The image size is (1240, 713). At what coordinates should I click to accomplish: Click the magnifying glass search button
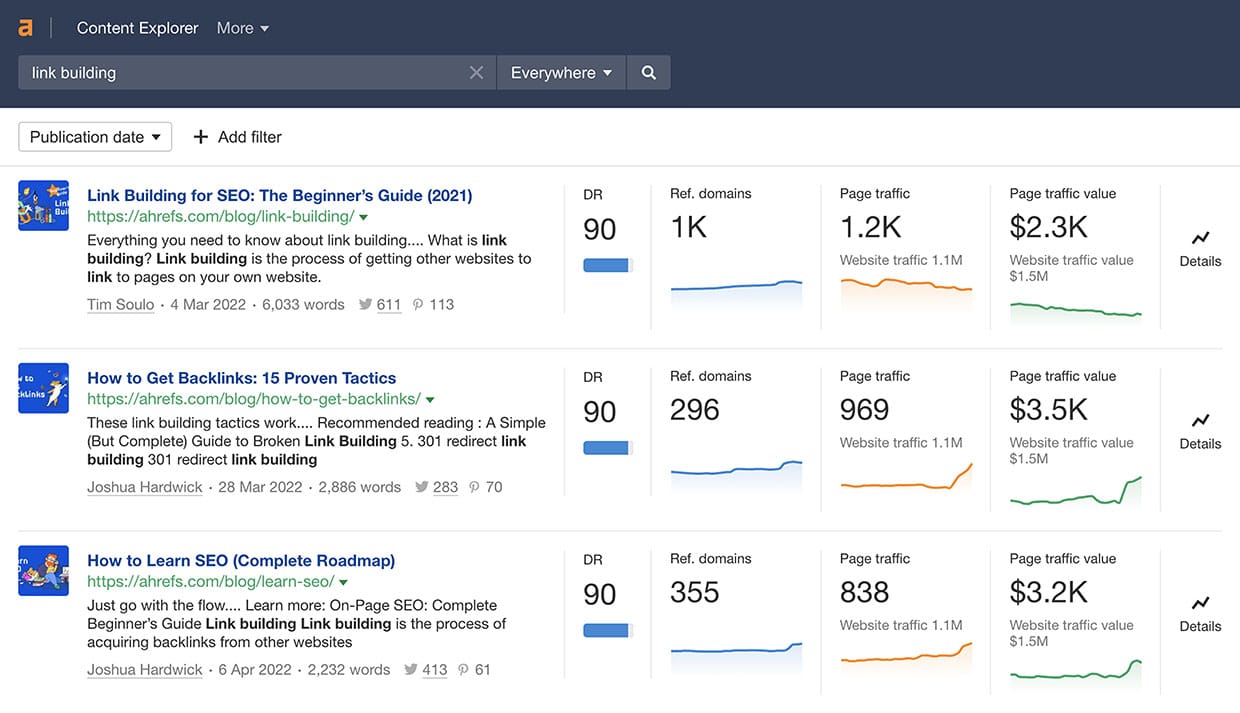(x=649, y=73)
